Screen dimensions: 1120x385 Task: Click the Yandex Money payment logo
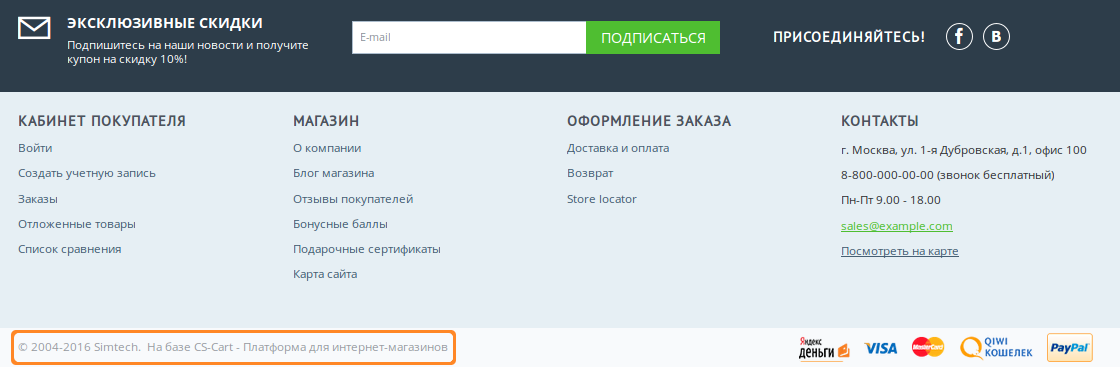[x=824, y=349]
